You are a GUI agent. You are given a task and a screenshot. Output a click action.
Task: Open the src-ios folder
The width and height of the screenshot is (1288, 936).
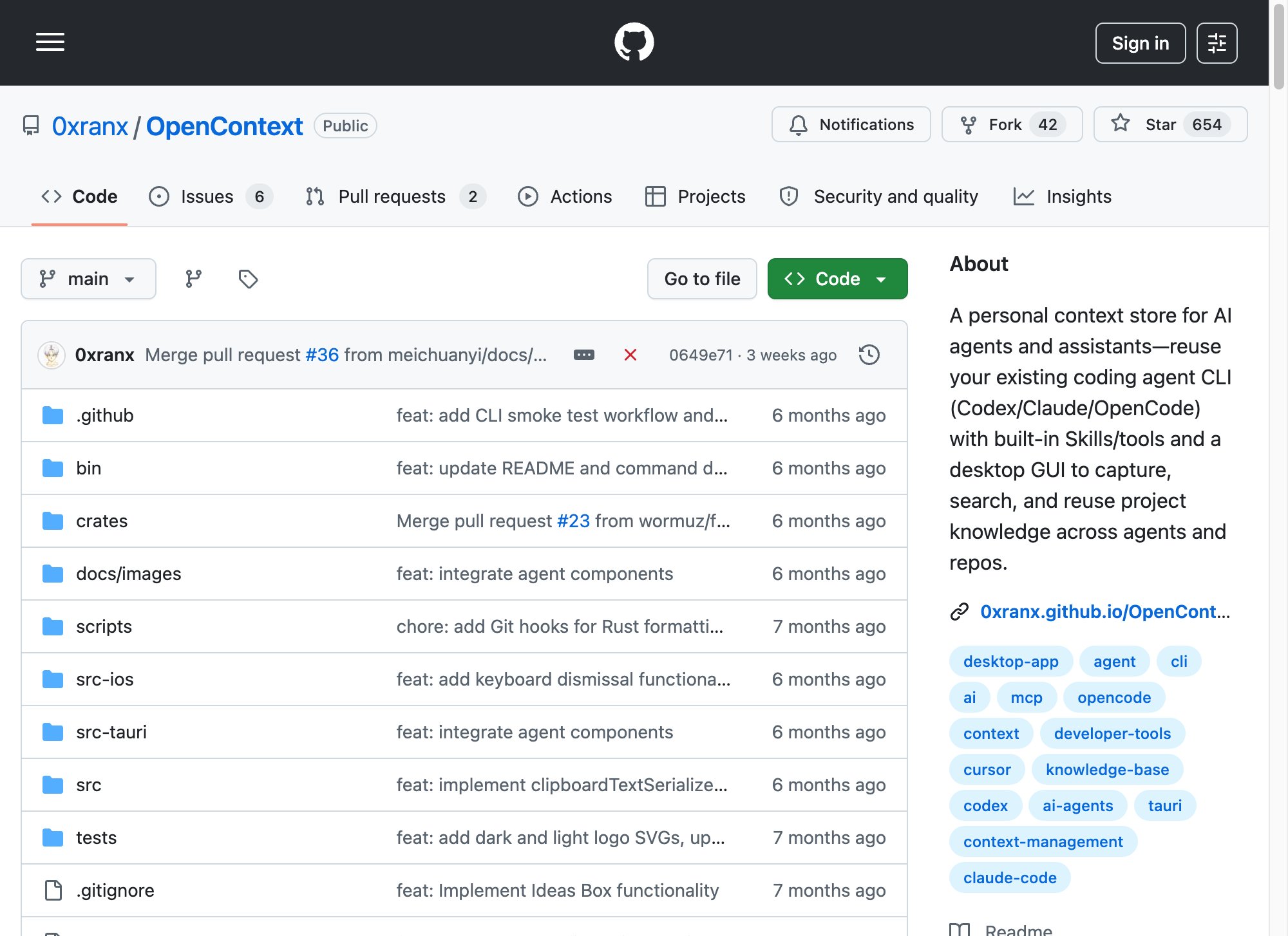pyautogui.click(x=105, y=679)
